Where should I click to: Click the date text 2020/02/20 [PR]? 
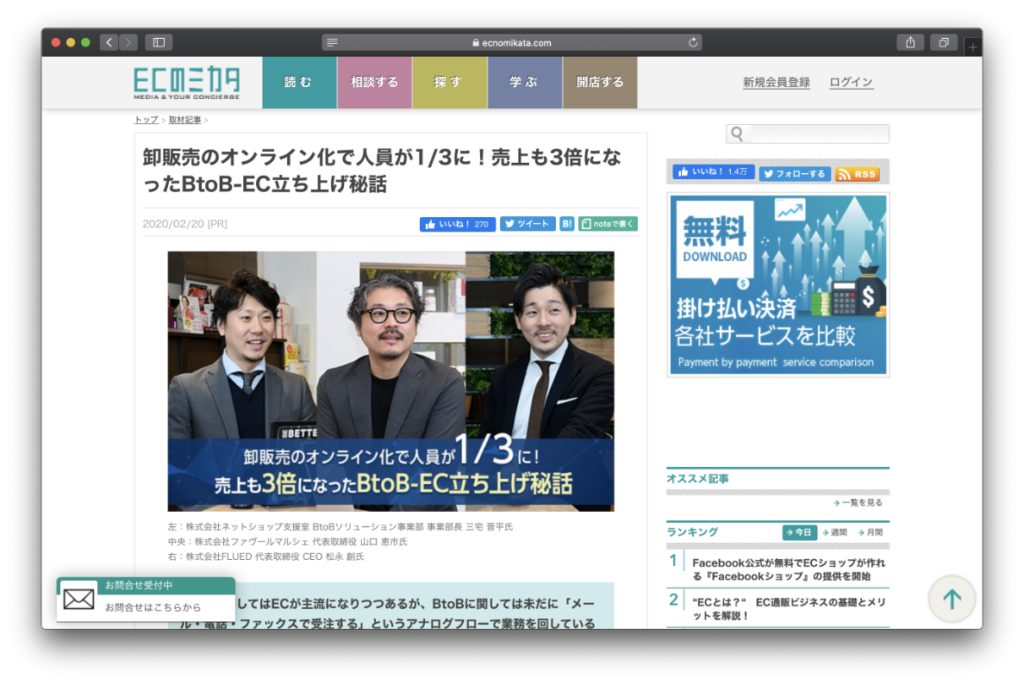[x=185, y=224]
